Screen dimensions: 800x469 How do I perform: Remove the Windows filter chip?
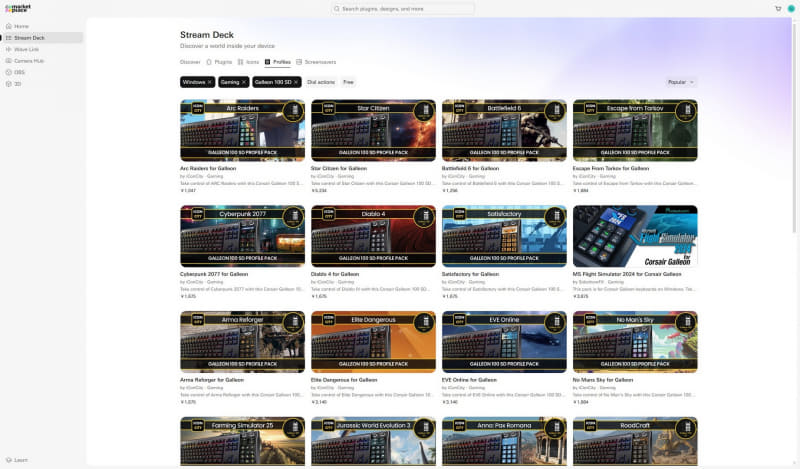pos(209,82)
